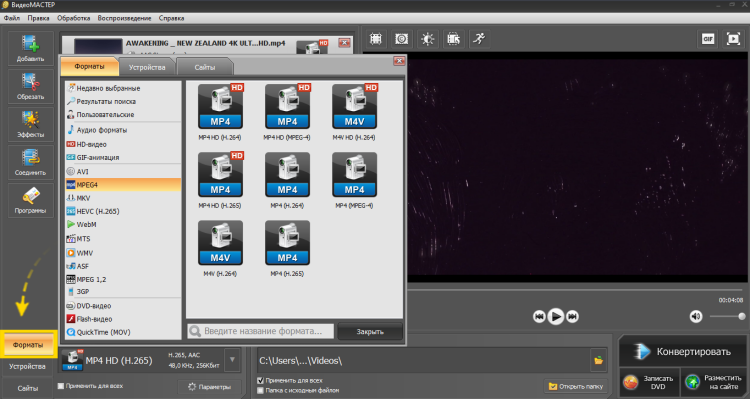Toggle Применить для всех under output path
This screenshot has height=399, width=750.
260,380
